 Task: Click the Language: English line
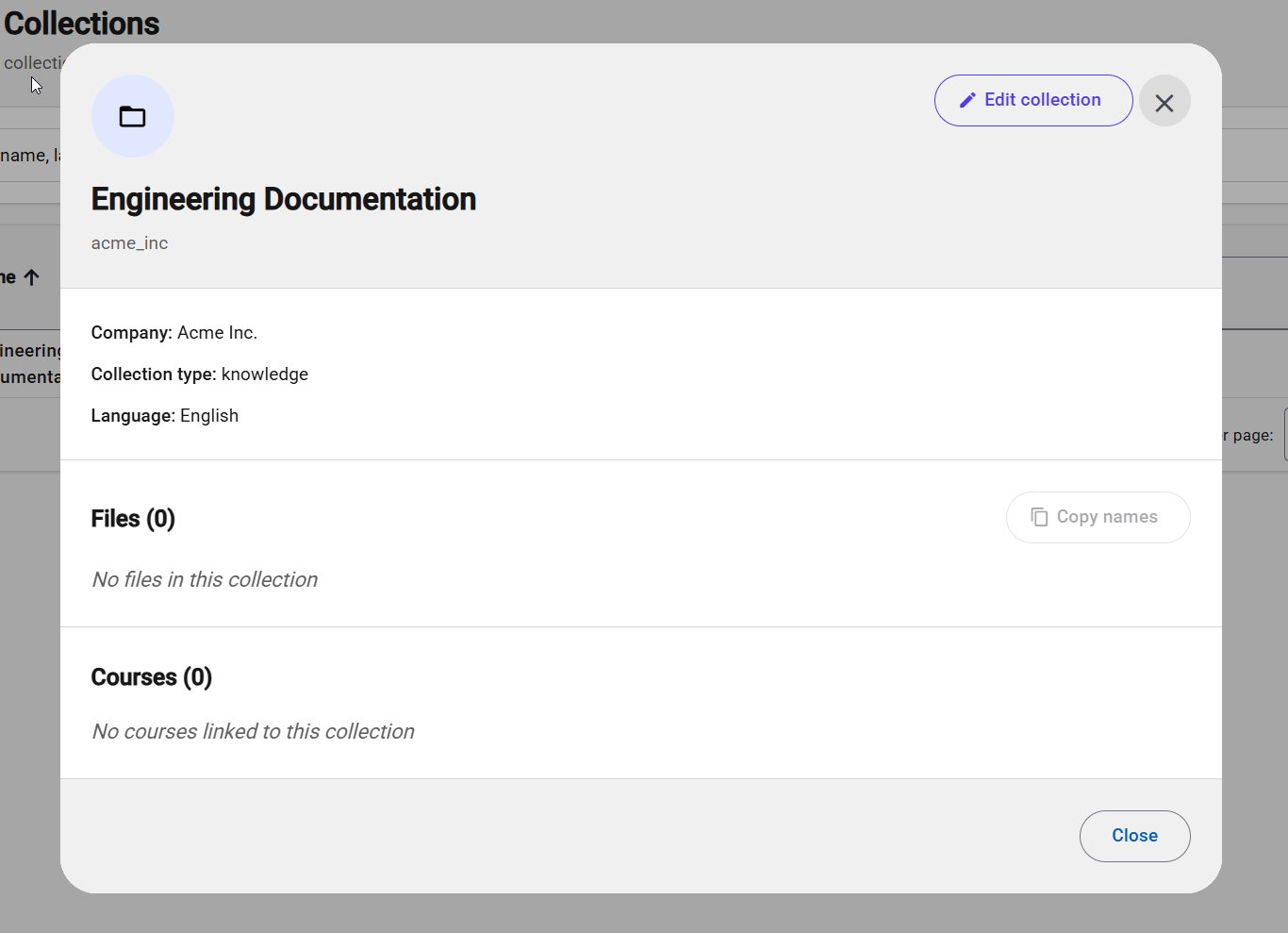(x=165, y=416)
